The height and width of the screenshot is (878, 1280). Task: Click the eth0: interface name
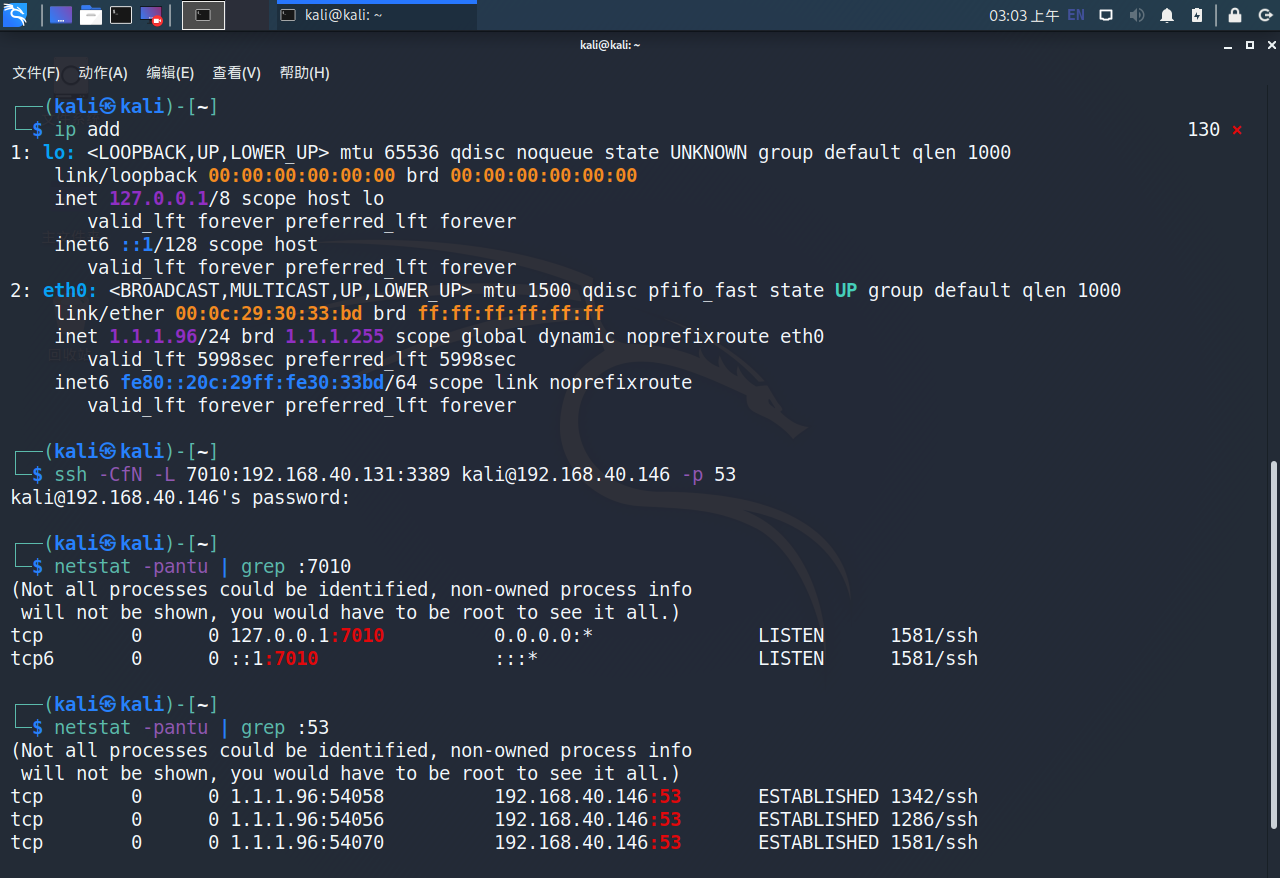(70, 290)
